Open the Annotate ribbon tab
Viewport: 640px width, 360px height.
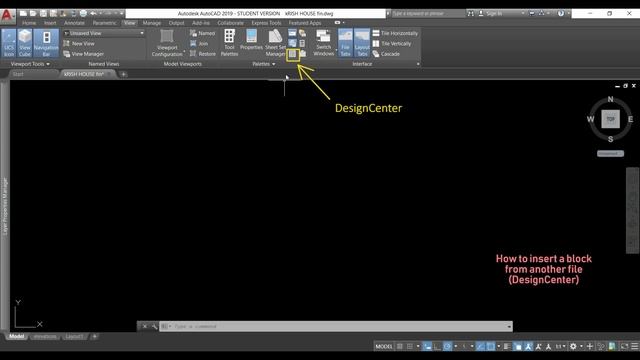pyautogui.click(x=74, y=23)
